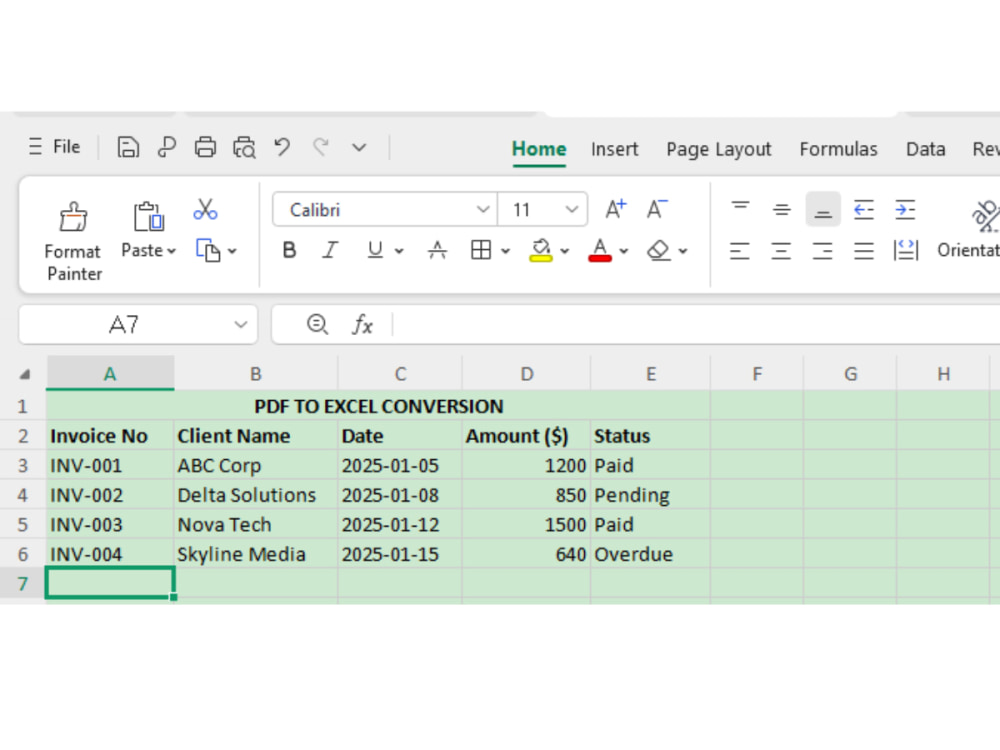1000x750 pixels.
Task: Click the Name Box showing A7
Action: [138, 325]
